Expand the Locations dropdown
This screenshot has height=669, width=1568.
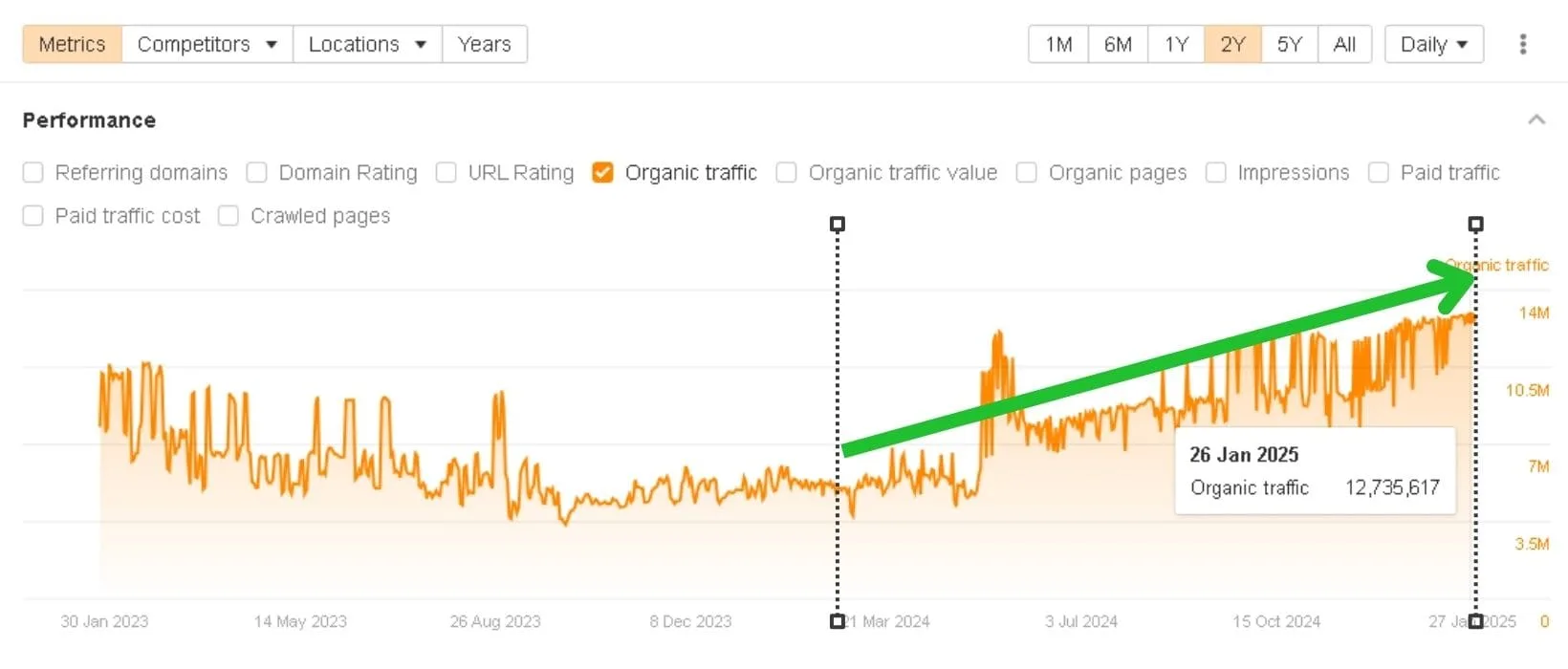point(367,44)
